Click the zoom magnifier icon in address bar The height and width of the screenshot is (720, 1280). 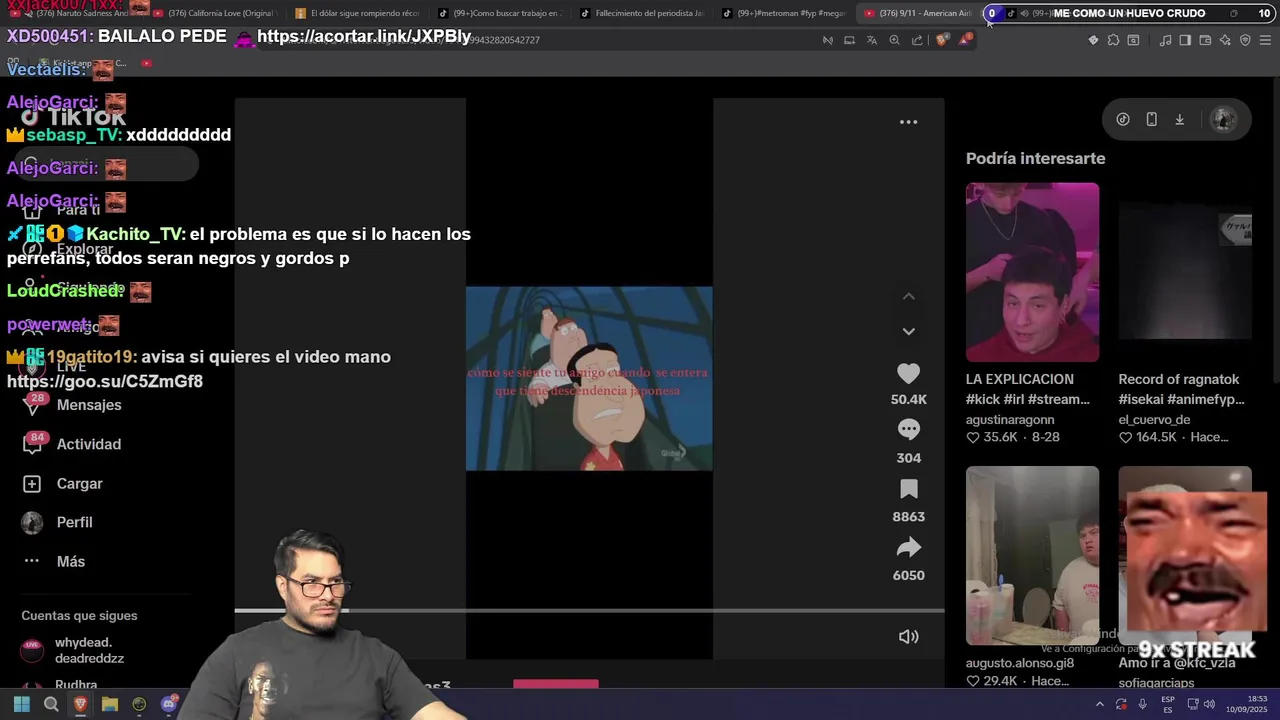point(894,40)
